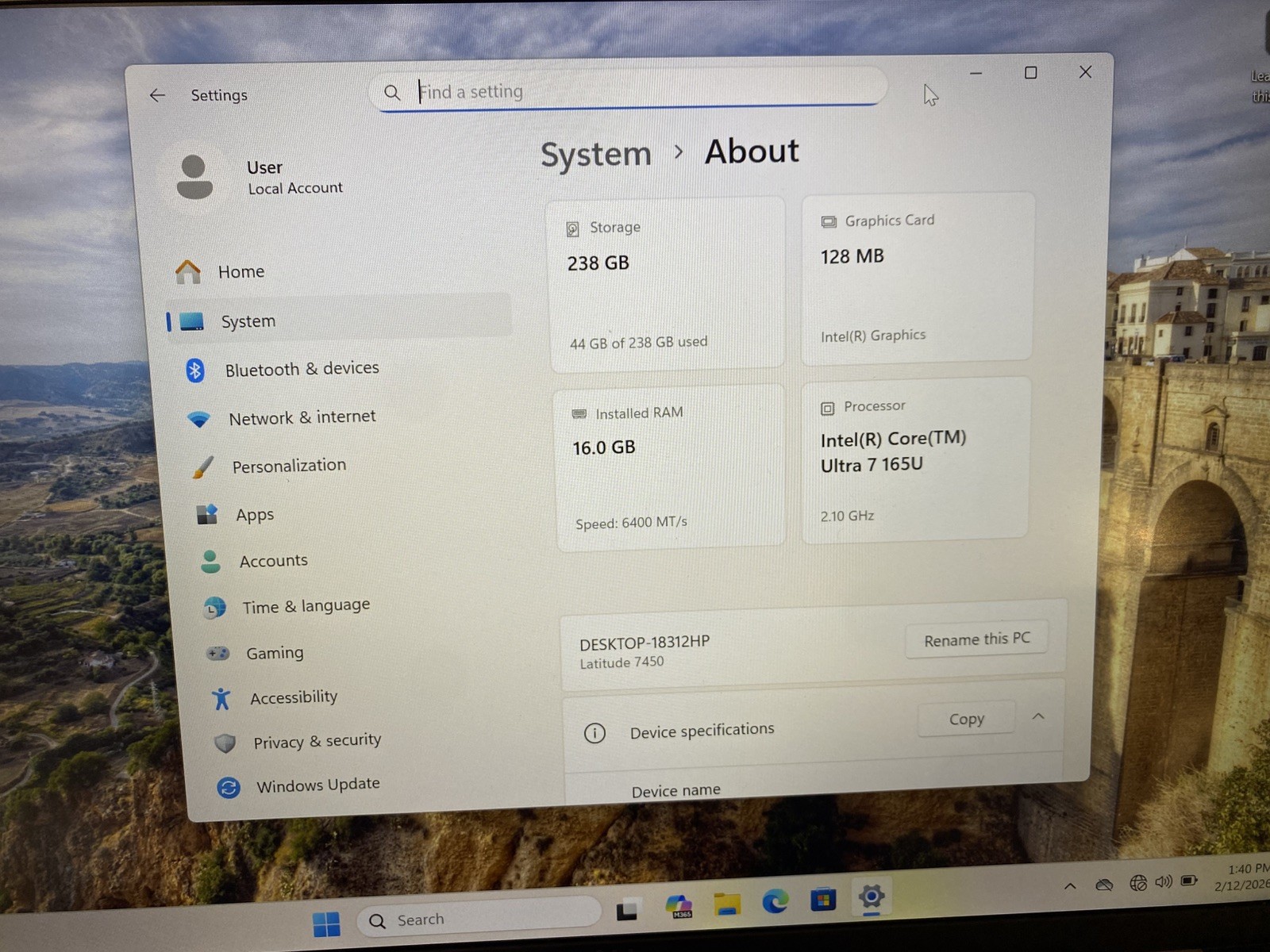The image size is (1270, 952).
Task: Click the Device specifications info icon
Action: [x=595, y=733]
